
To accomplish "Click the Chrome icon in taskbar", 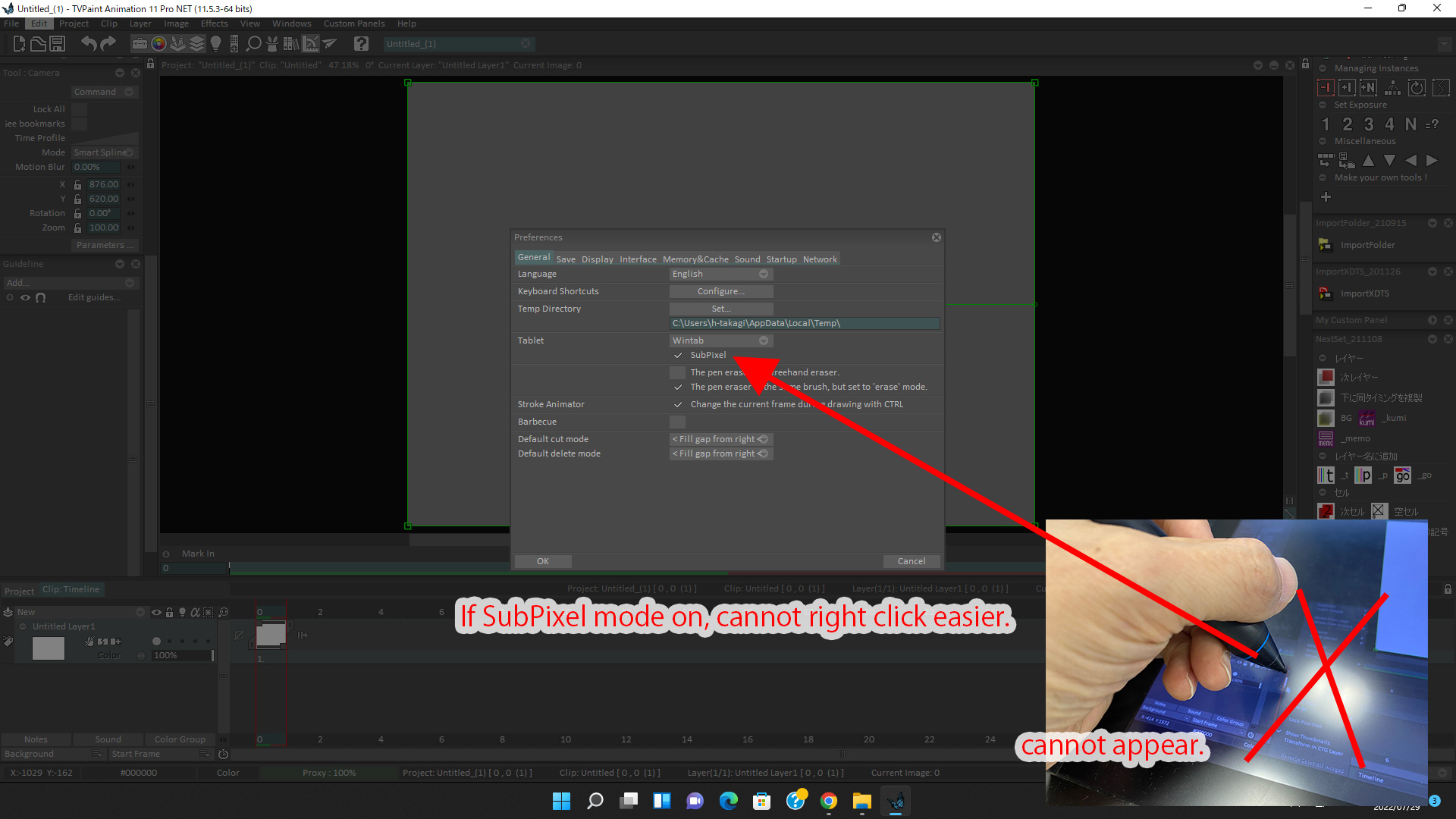I will point(829,801).
